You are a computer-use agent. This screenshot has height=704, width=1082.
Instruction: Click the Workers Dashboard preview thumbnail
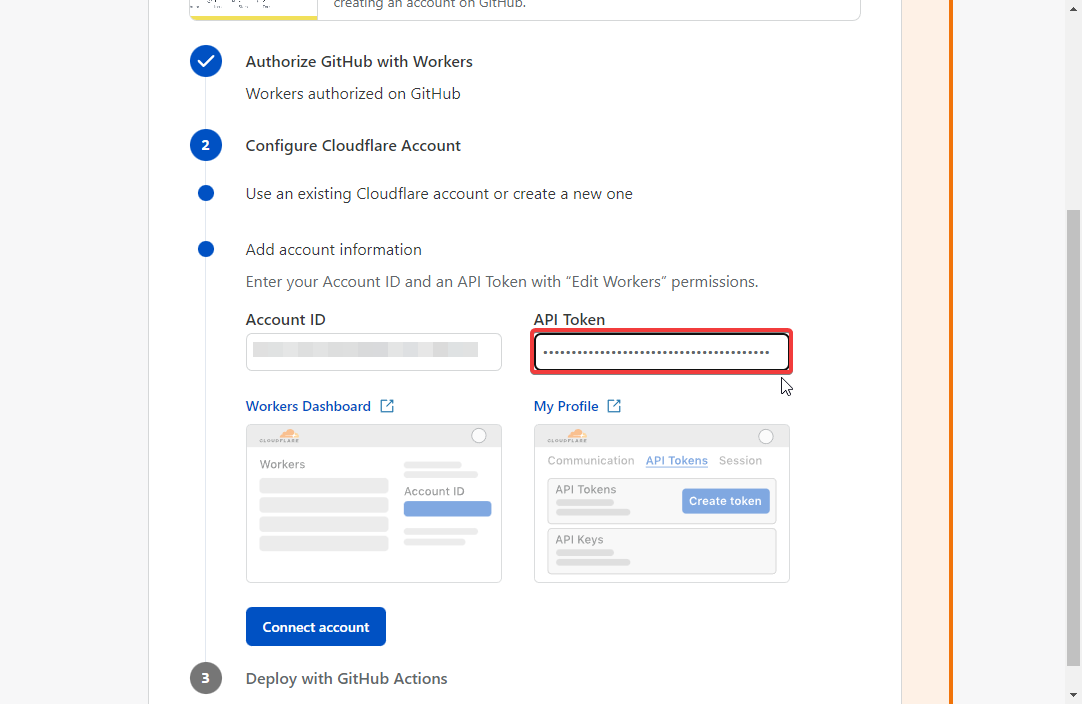[x=374, y=504]
